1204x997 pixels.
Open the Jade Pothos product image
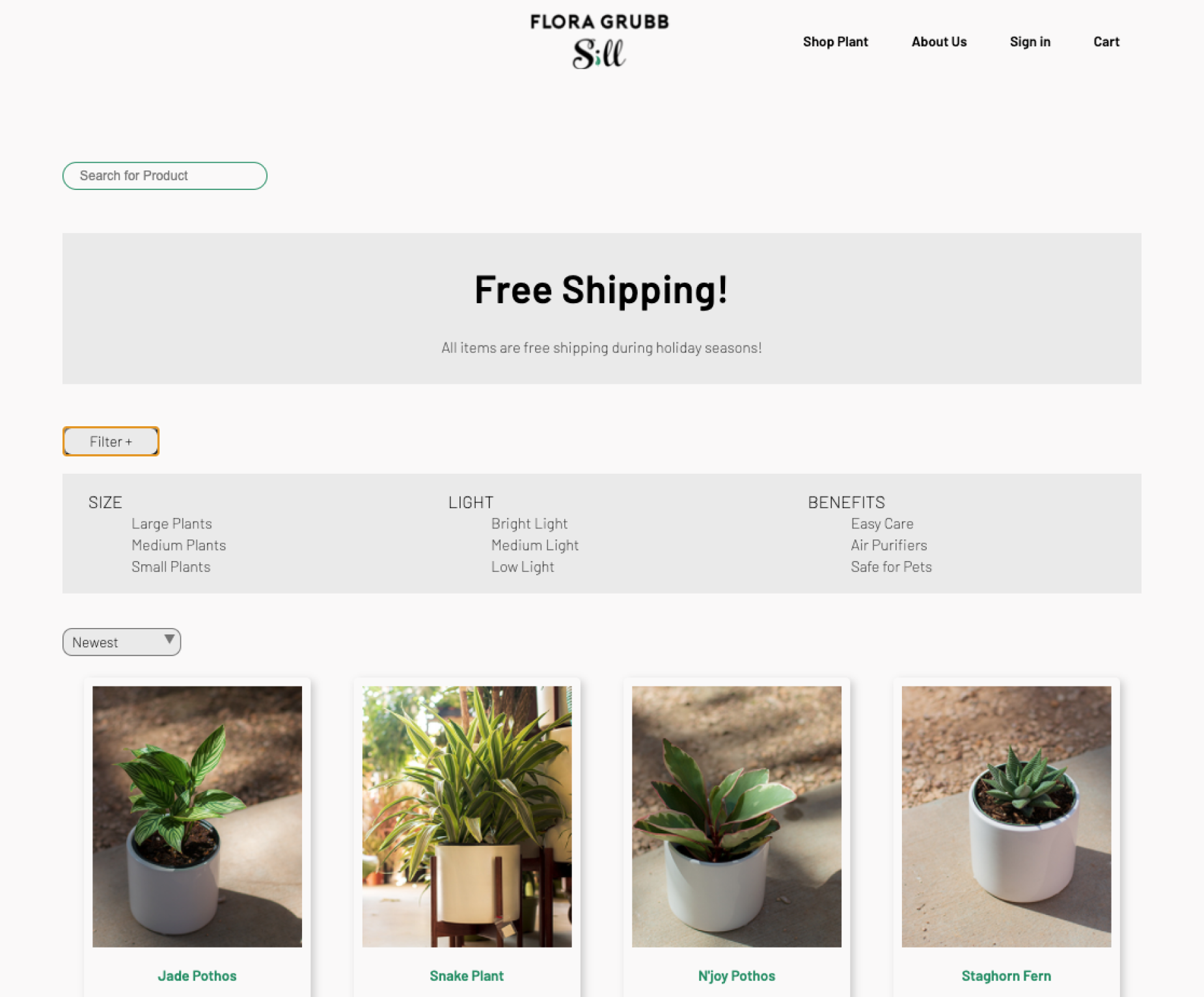(x=197, y=816)
